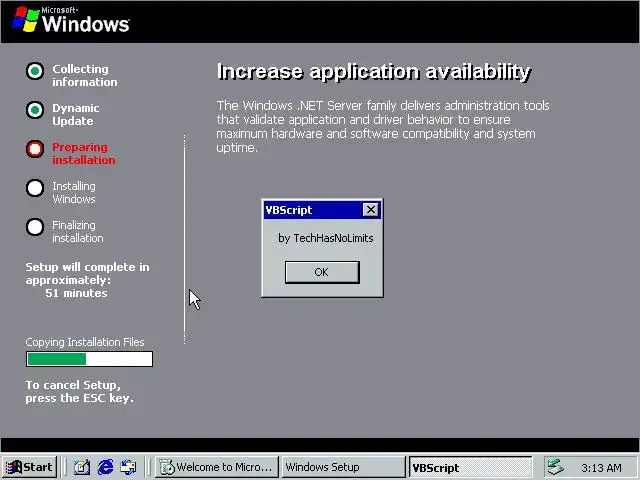Click the Dynamic Update step indicator
This screenshot has width=640, height=480.
35,110
